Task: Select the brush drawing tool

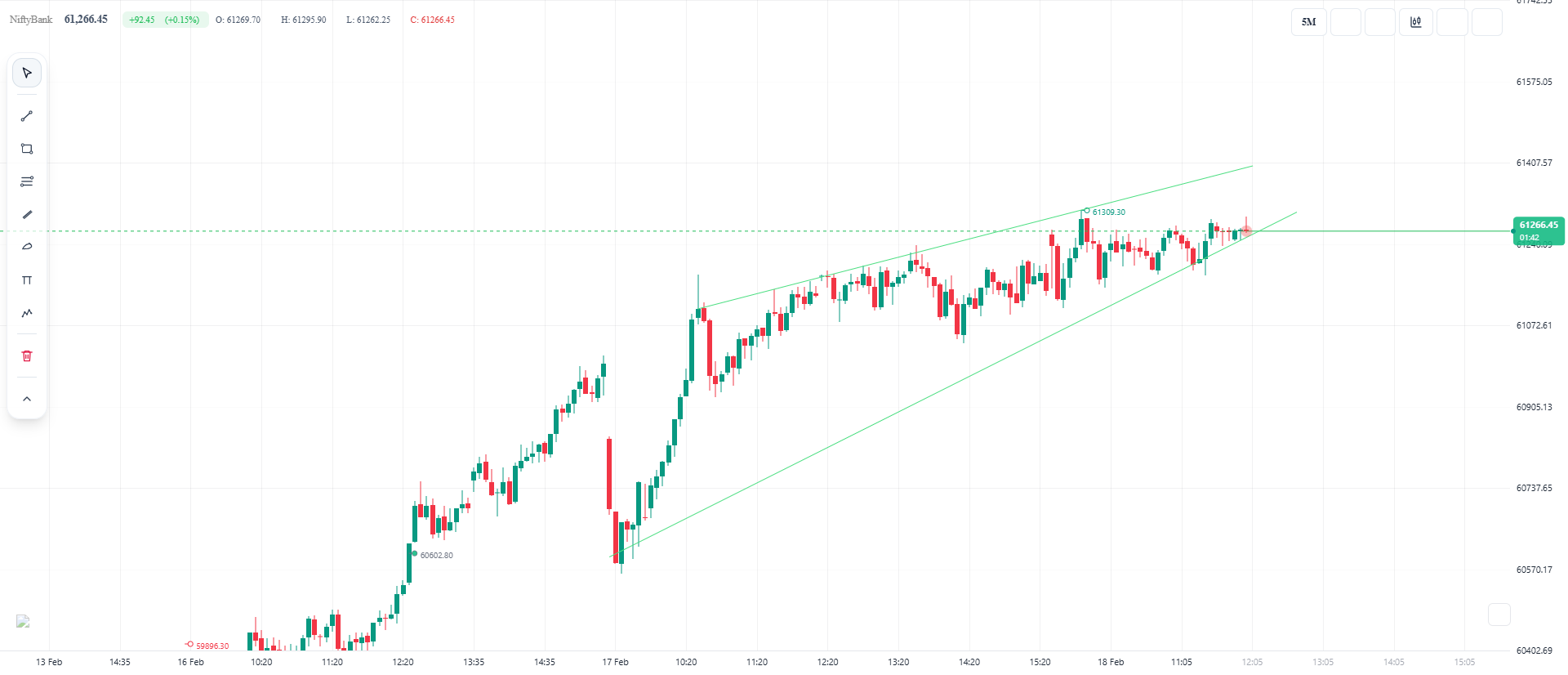Action: tap(27, 214)
